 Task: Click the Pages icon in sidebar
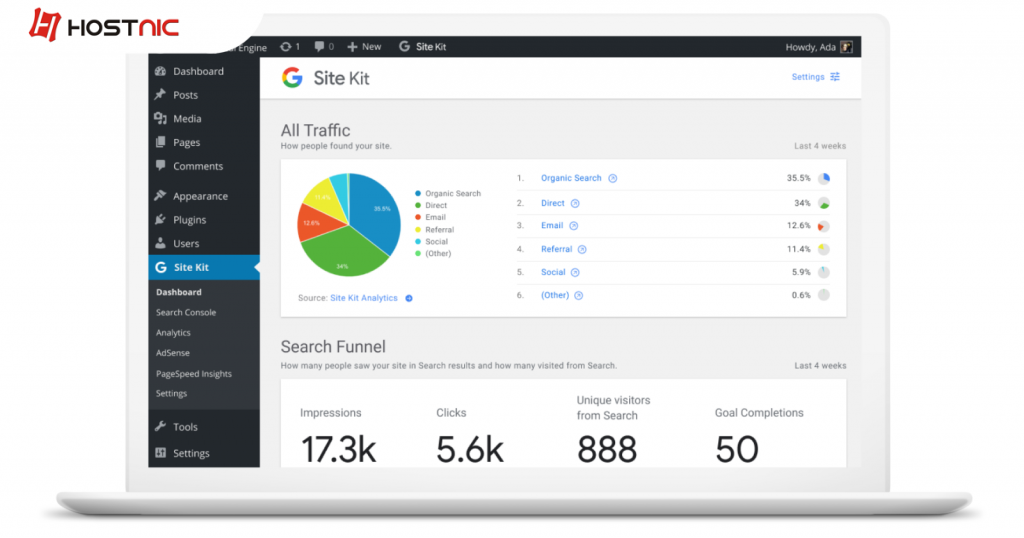[x=161, y=142]
